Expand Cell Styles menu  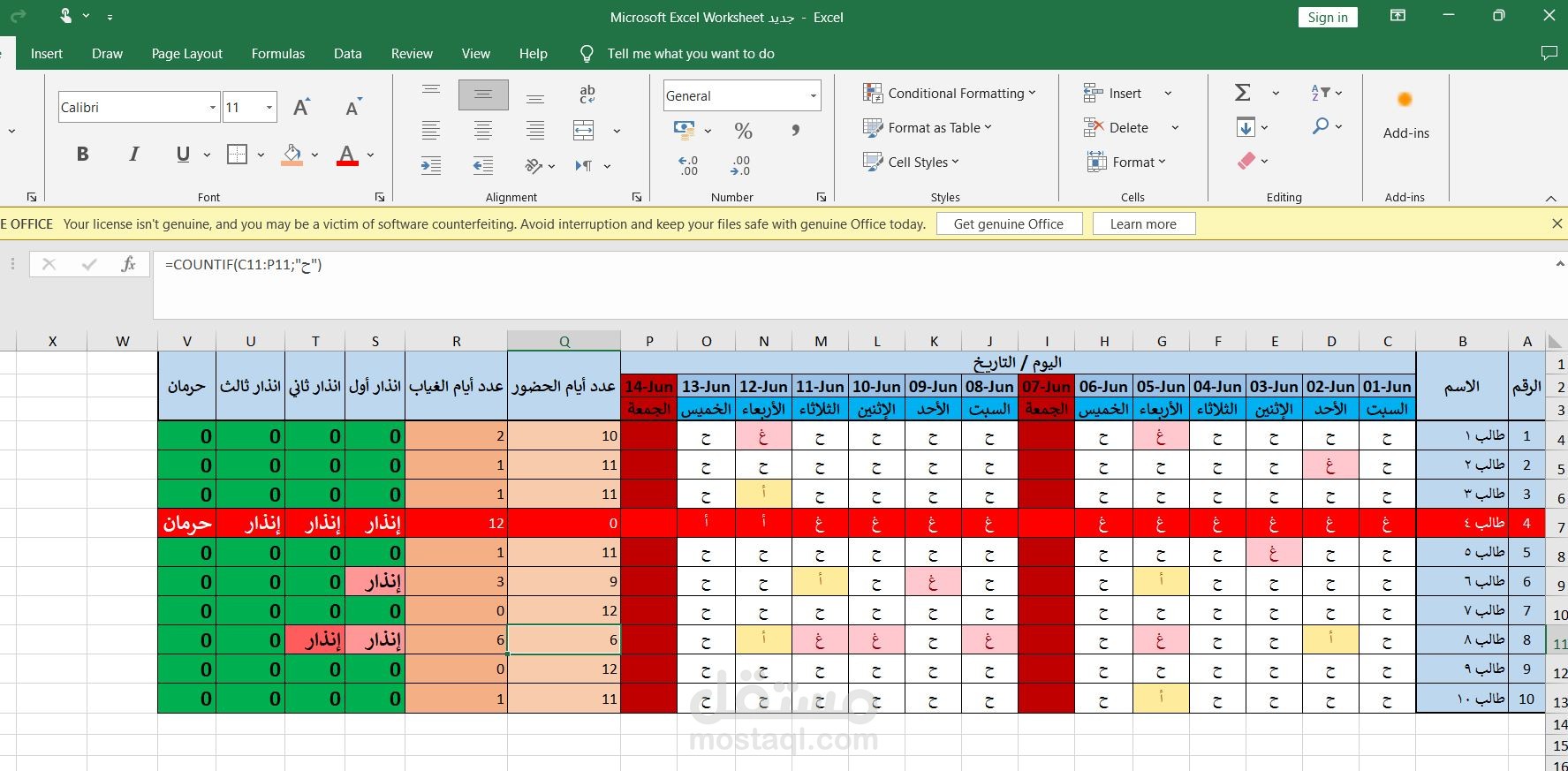tap(911, 162)
